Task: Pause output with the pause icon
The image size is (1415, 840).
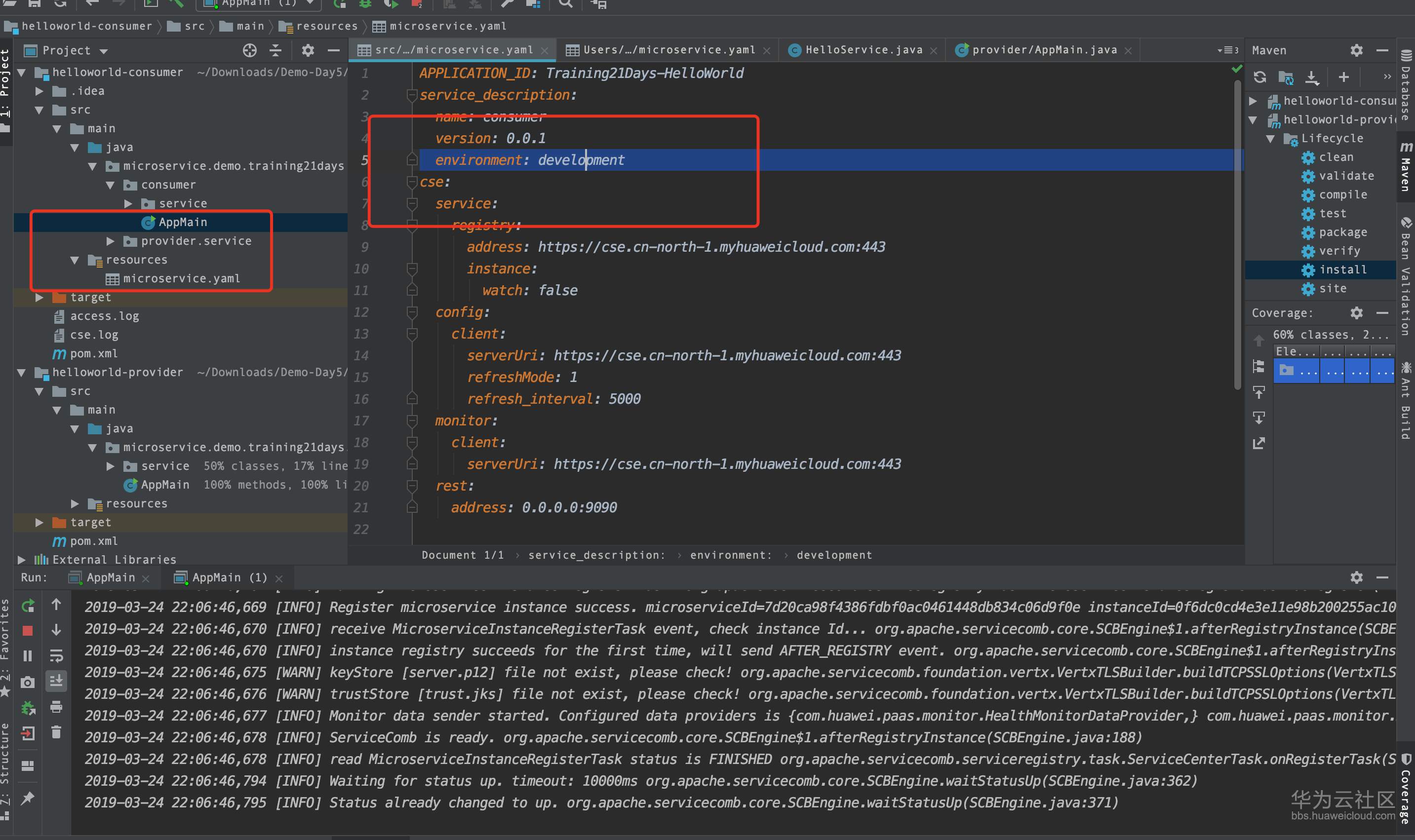Action: tap(27, 656)
